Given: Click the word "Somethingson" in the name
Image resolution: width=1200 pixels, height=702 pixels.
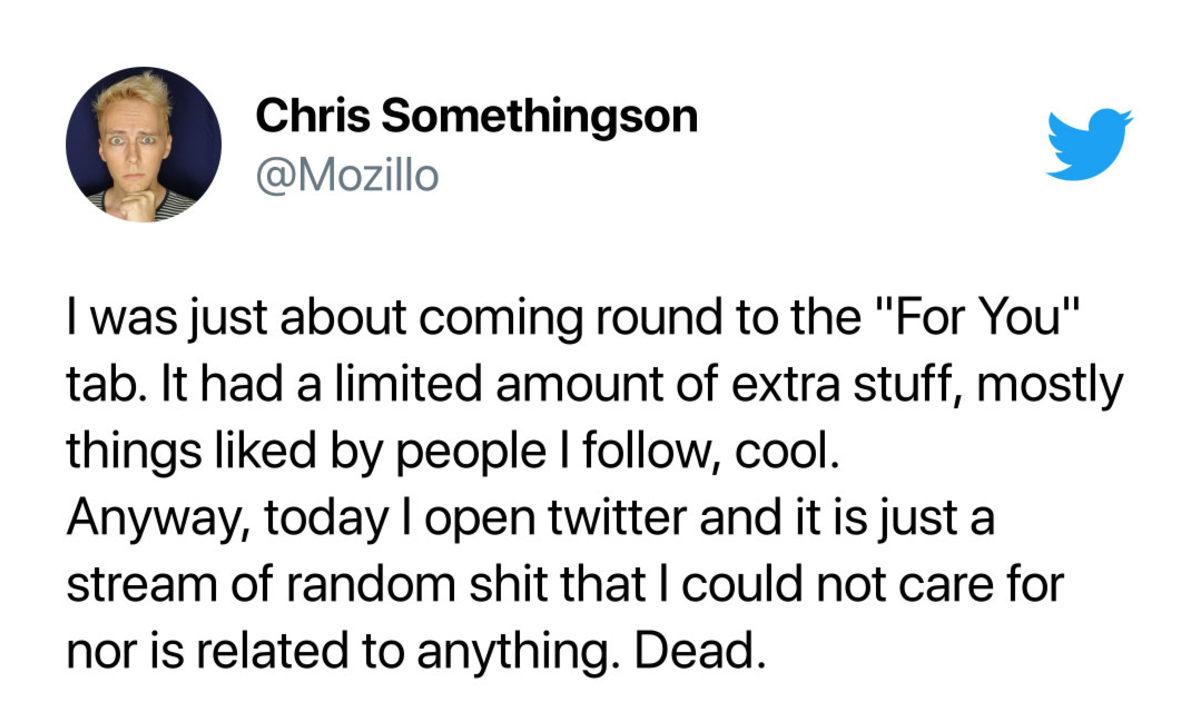Looking at the screenshot, I should click(540, 117).
